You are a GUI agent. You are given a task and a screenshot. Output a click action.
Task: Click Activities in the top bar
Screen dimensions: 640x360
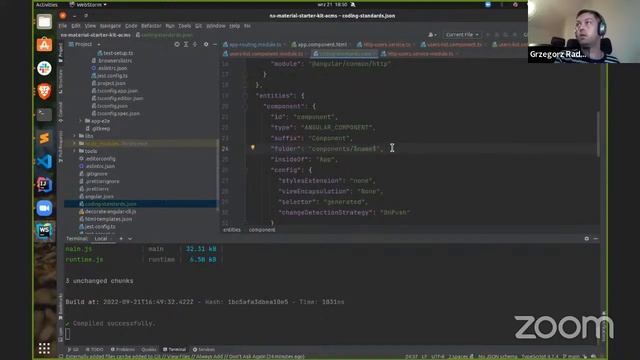click(x=47, y=4)
